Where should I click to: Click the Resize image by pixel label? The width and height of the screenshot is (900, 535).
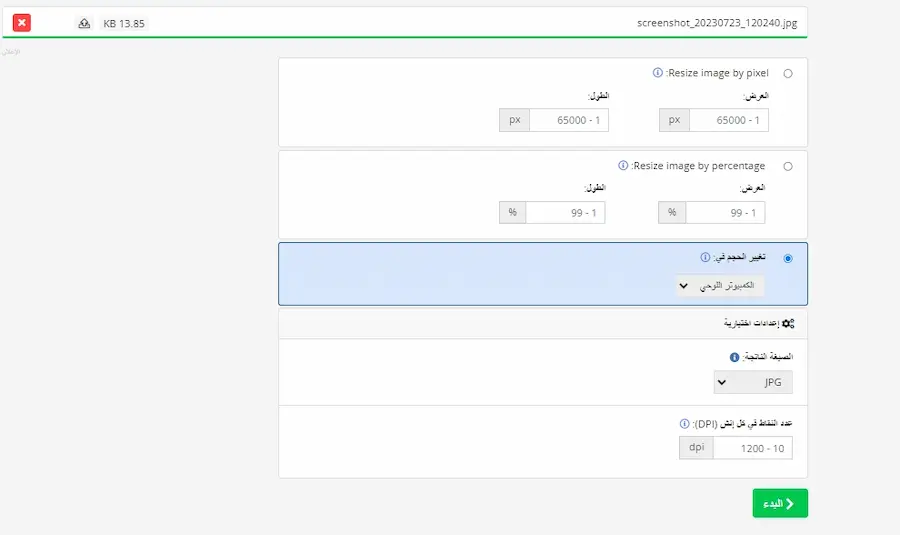718,73
